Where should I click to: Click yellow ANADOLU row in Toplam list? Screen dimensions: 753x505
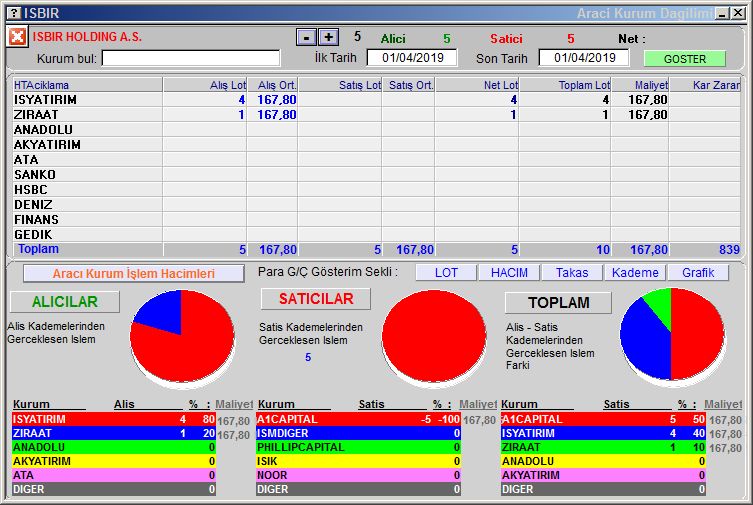point(603,461)
